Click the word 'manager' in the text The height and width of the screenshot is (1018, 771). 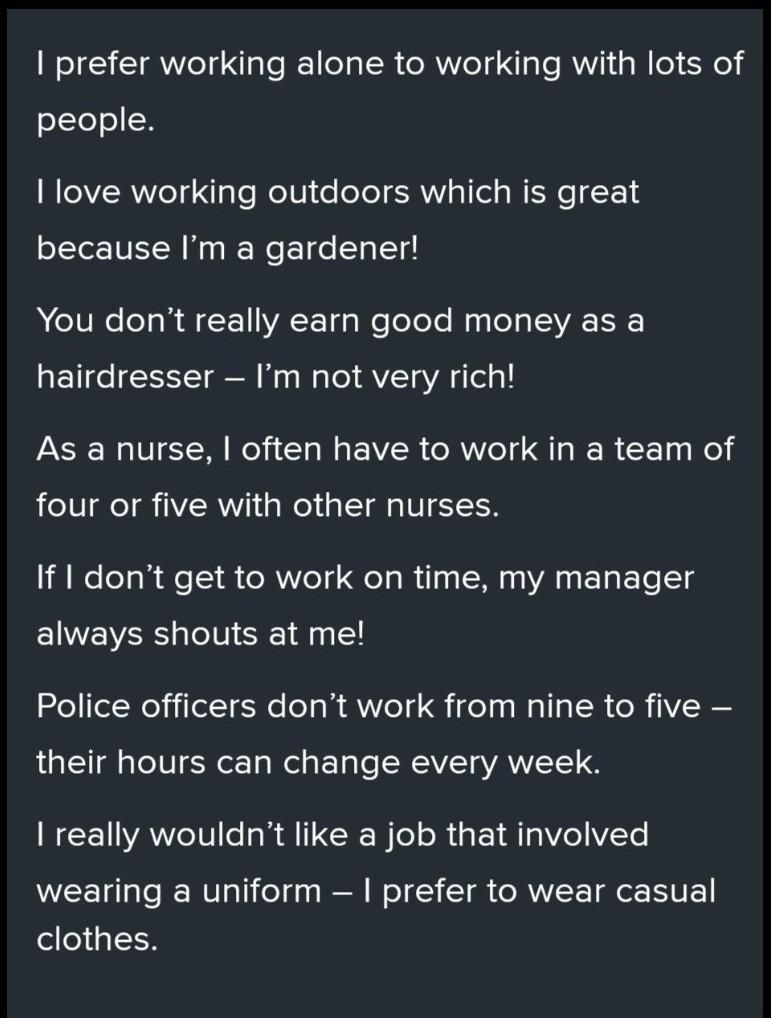click(624, 578)
